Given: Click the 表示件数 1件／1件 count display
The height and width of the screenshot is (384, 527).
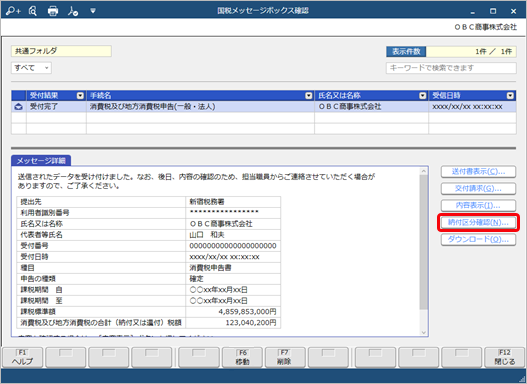Looking at the screenshot, I should [451, 51].
